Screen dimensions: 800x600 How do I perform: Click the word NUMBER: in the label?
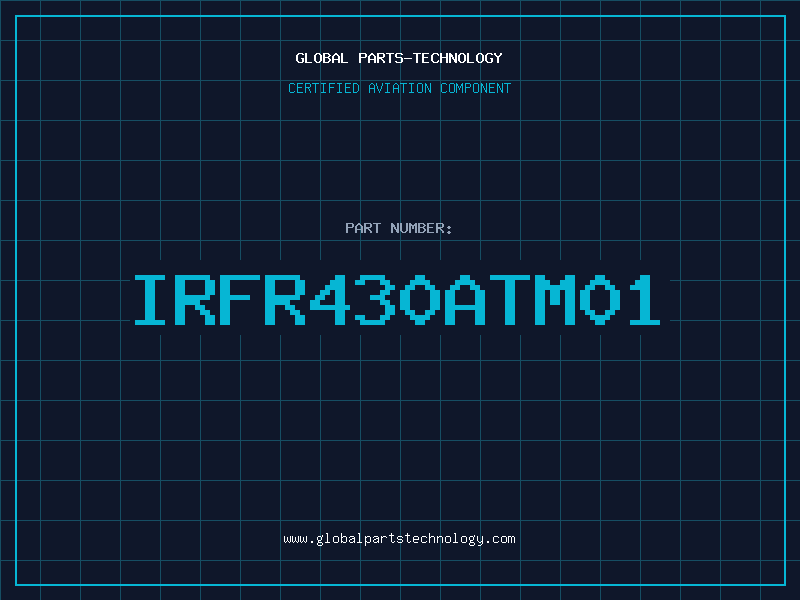[419, 228]
